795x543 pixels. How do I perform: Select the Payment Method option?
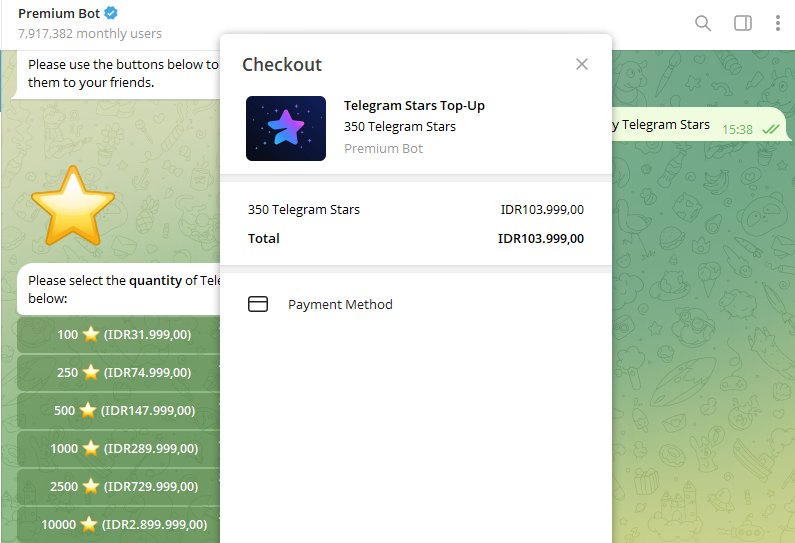(x=416, y=304)
